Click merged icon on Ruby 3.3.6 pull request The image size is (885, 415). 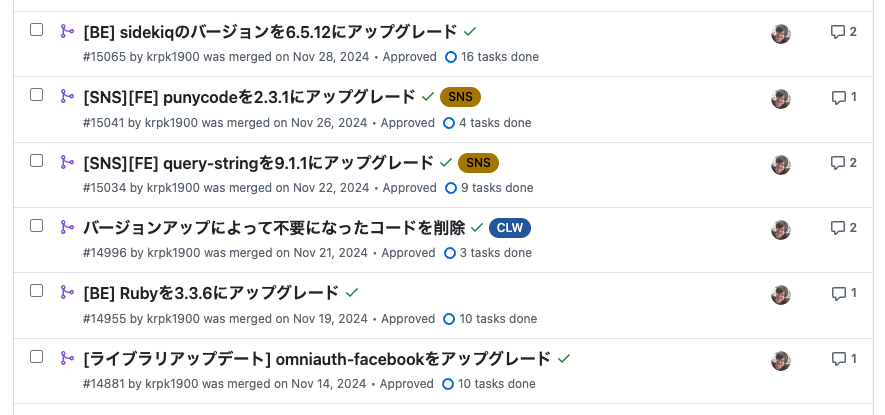(67, 292)
